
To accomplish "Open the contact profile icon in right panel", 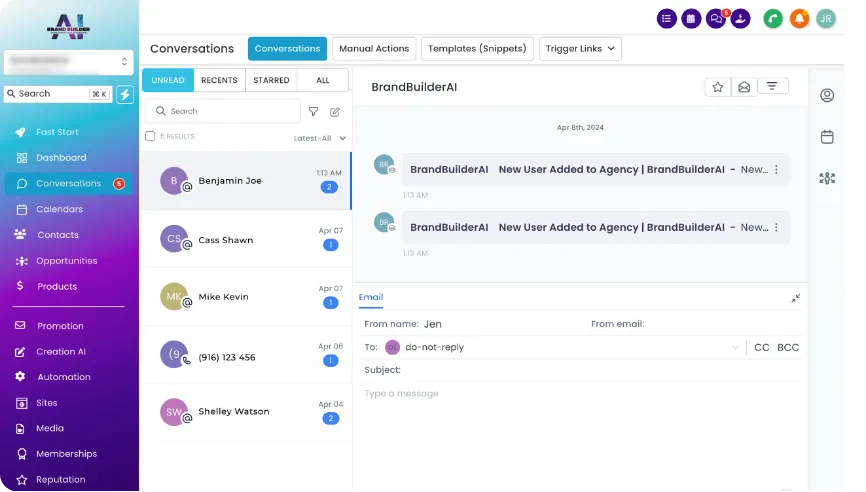I will 826,95.
